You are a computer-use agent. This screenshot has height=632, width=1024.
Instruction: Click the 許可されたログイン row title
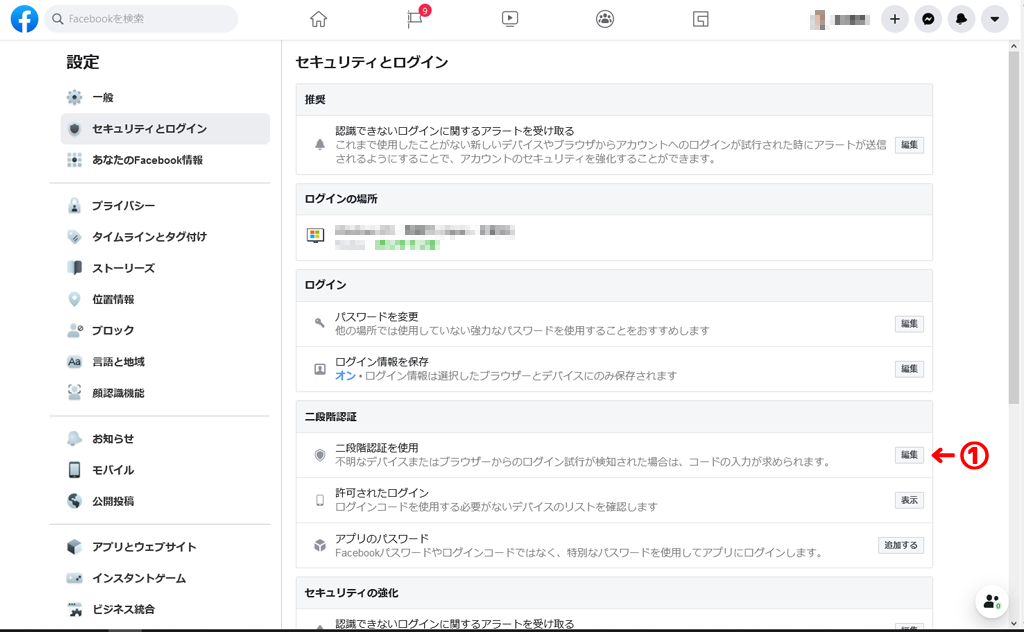click(x=382, y=493)
